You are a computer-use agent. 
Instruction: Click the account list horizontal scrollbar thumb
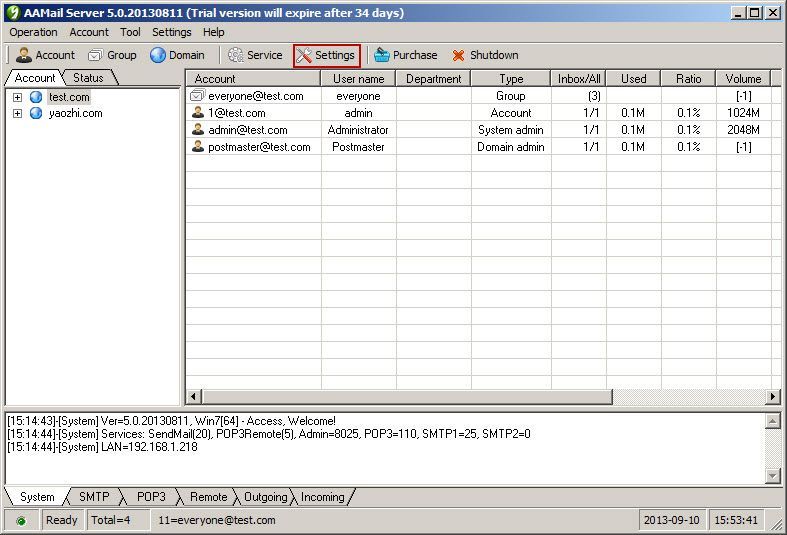(407, 396)
